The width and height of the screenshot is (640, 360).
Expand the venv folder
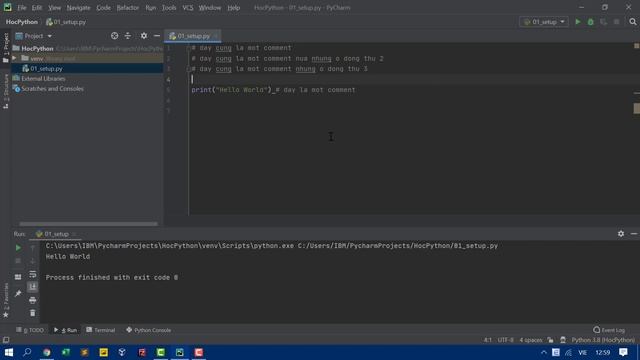(15, 58)
